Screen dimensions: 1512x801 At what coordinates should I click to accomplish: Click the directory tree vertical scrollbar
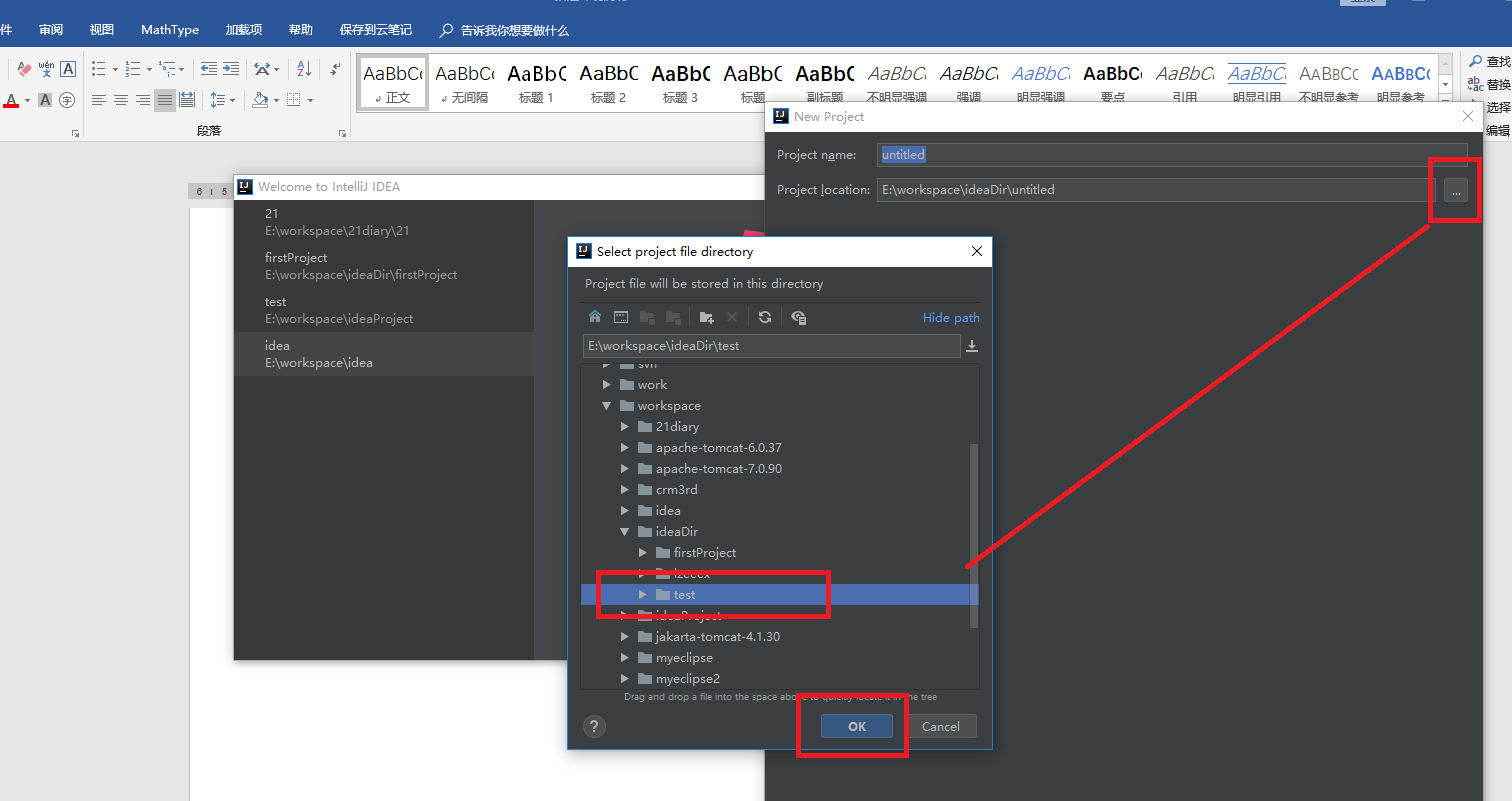(974, 536)
